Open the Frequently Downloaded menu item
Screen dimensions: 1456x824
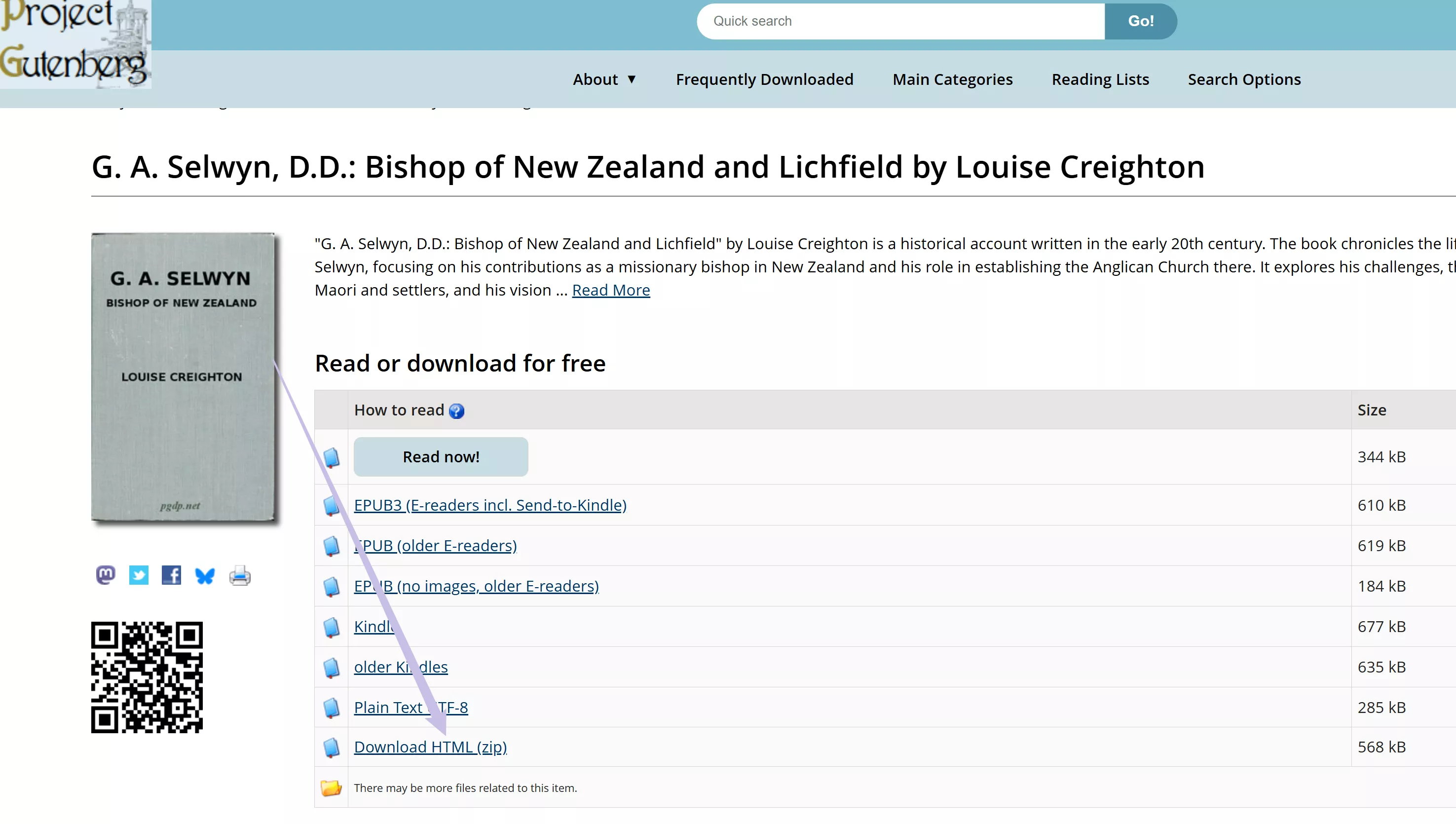(x=764, y=79)
